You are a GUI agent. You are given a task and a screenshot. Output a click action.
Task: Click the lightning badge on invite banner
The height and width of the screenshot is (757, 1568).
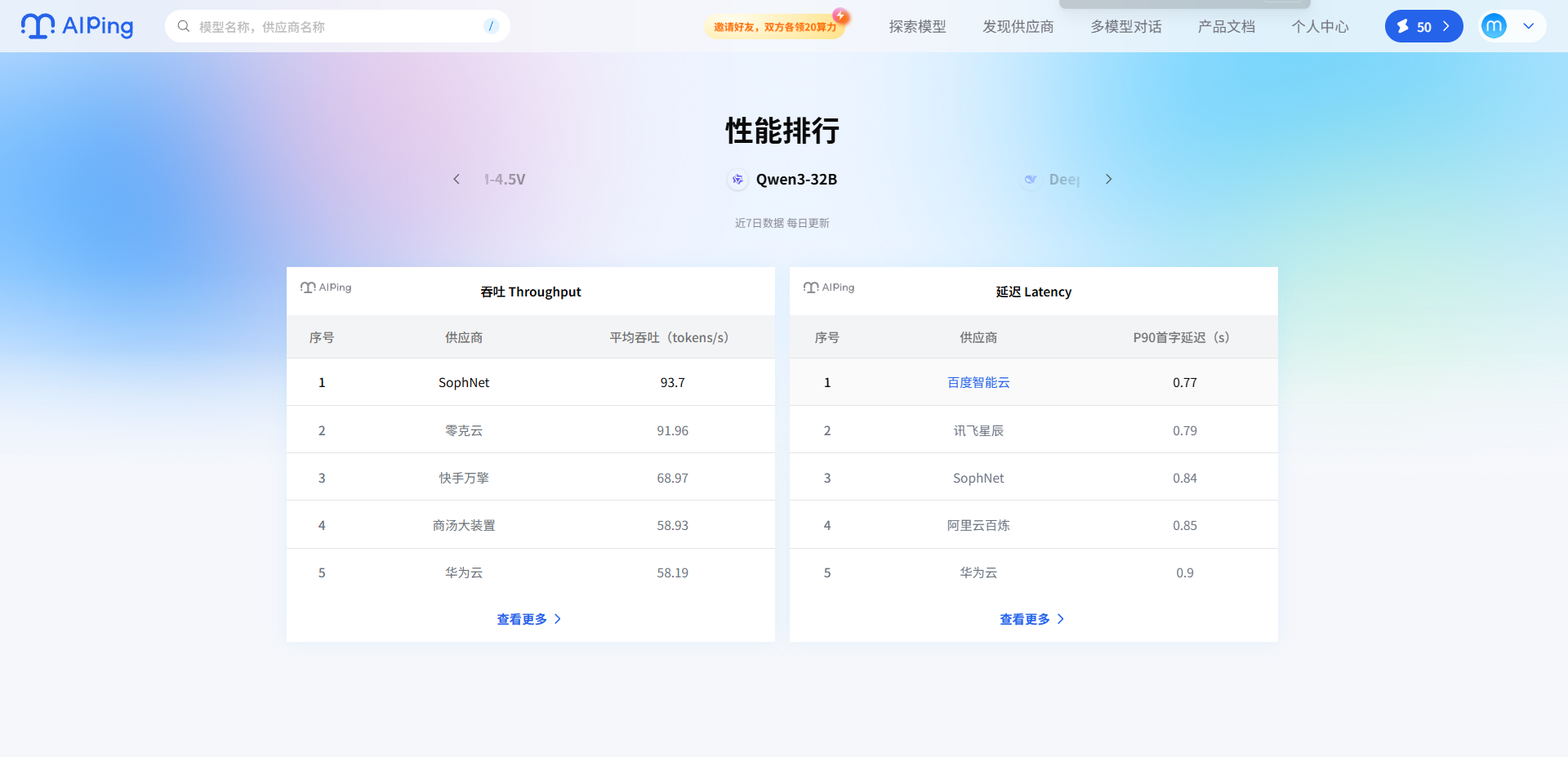tap(840, 16)
